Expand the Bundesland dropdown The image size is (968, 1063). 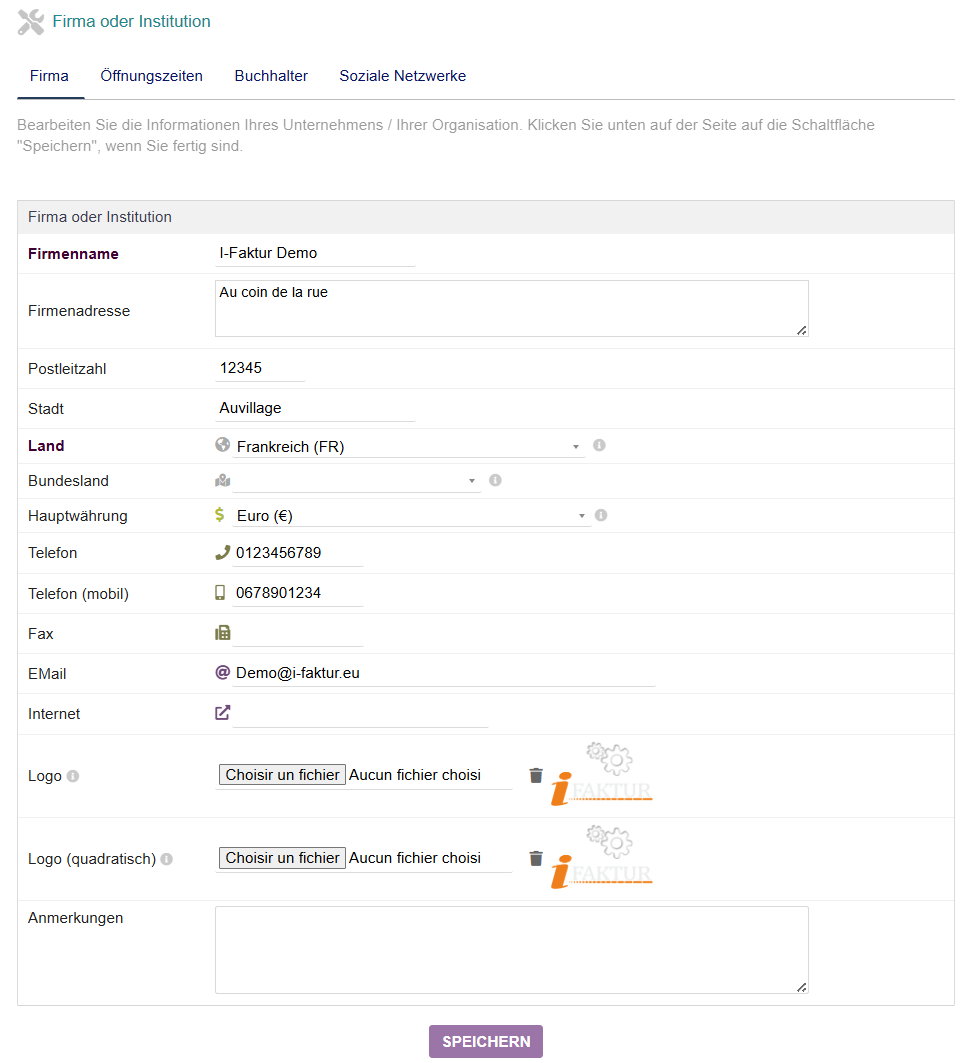356,481
